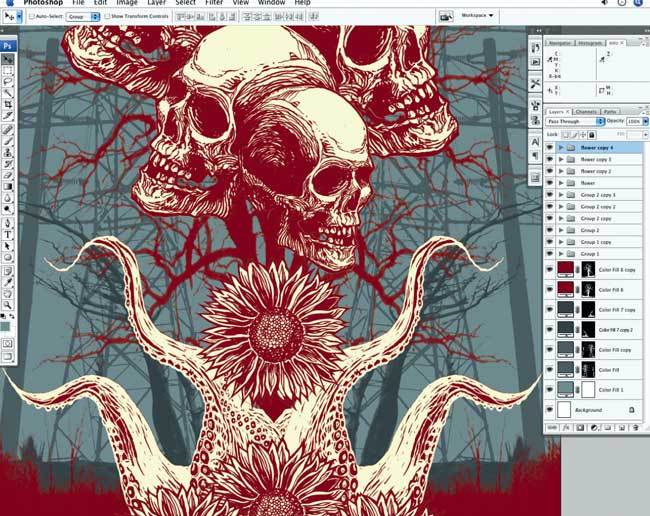Select the Pen tool
650x516 pixels.
pos(8,223)
